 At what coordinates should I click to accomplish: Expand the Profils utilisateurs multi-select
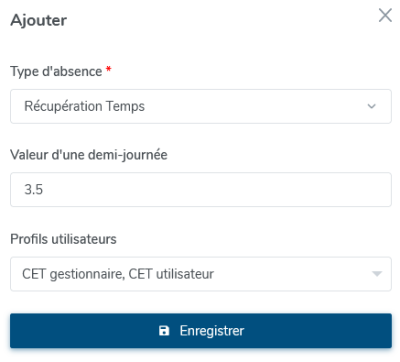(201, 274)
